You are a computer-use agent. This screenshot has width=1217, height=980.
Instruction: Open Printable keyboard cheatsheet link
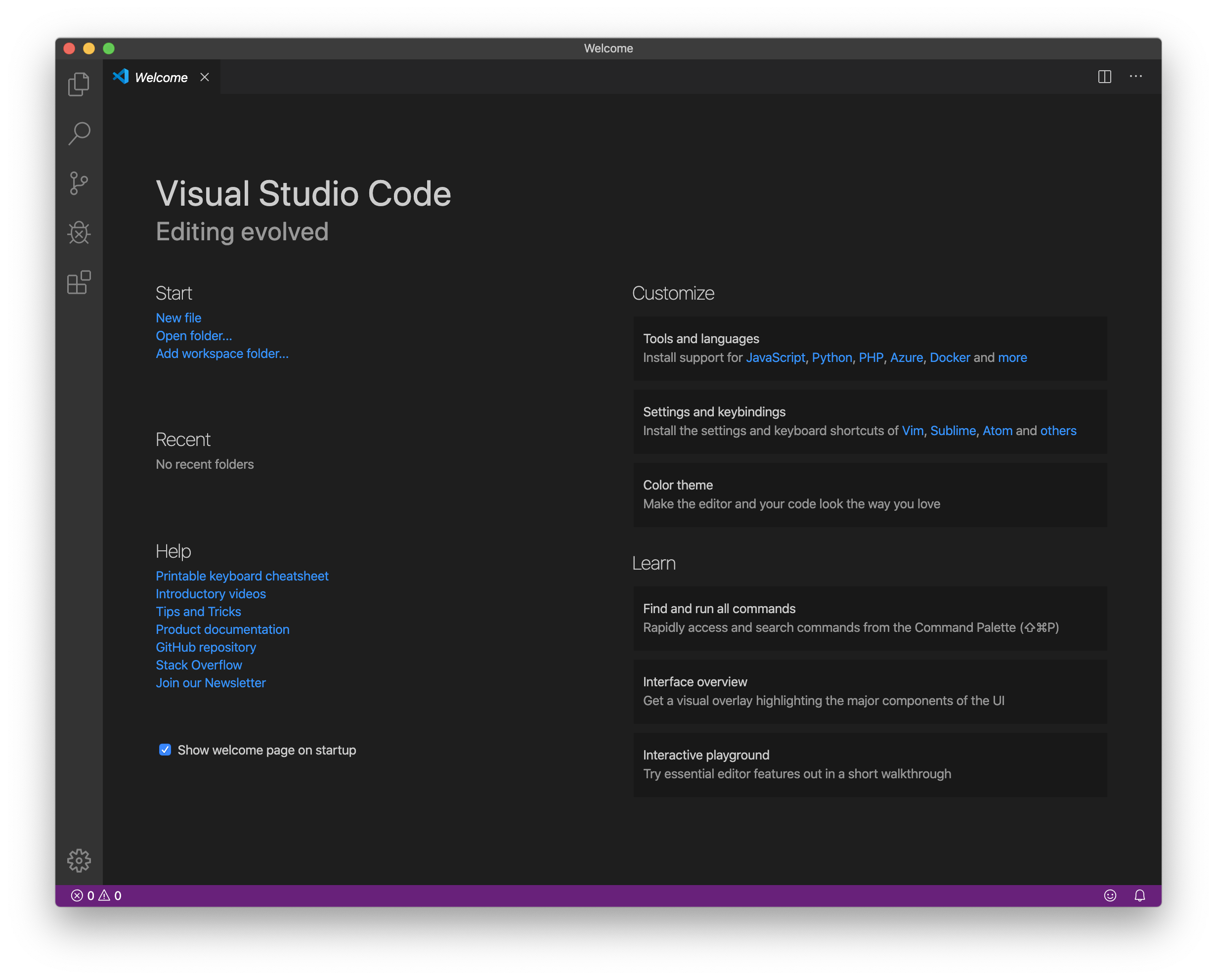coord(242,576)
